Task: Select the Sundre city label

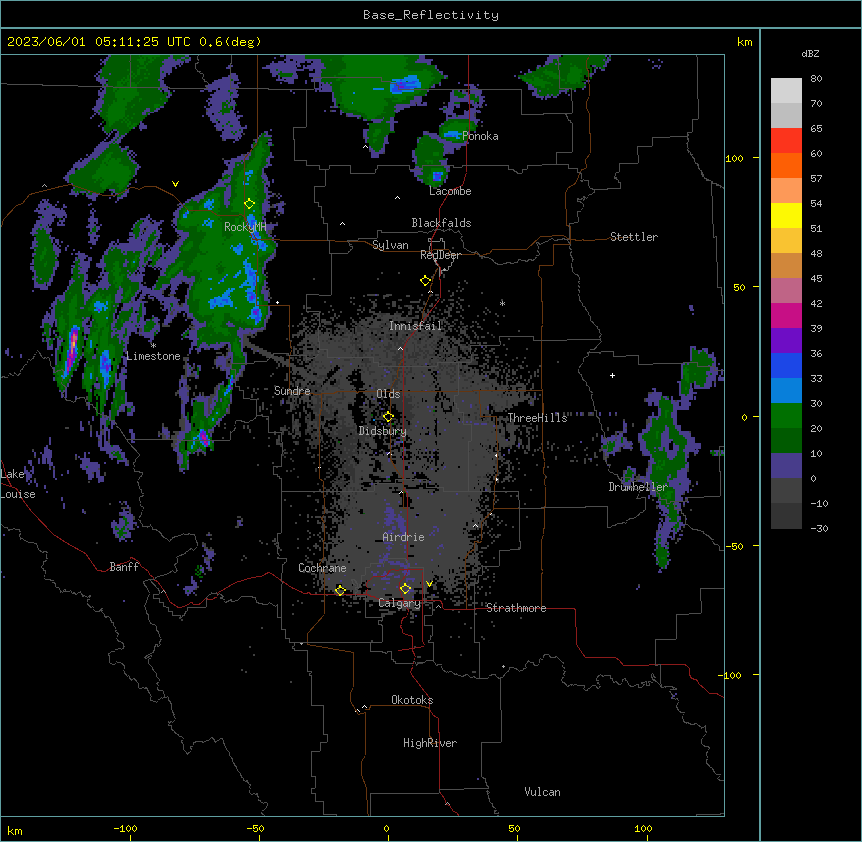Action: pos(292,391)
